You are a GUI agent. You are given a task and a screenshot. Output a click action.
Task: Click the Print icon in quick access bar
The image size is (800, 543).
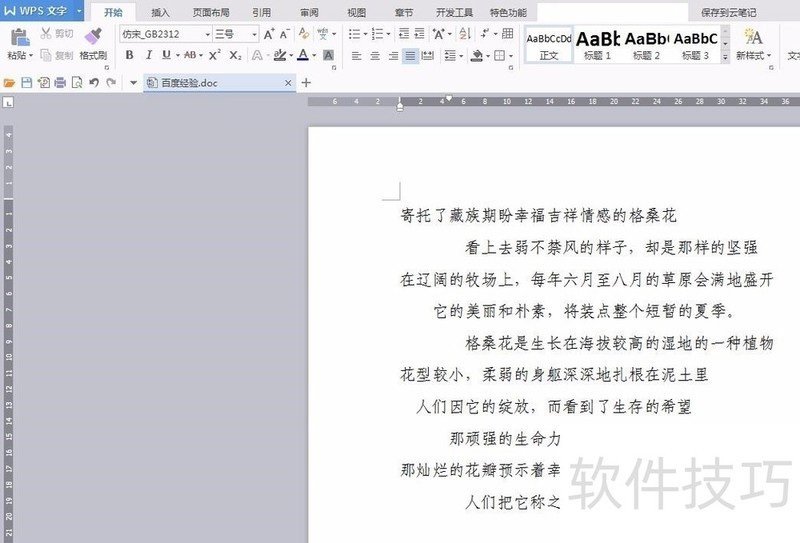pos(60,82)
